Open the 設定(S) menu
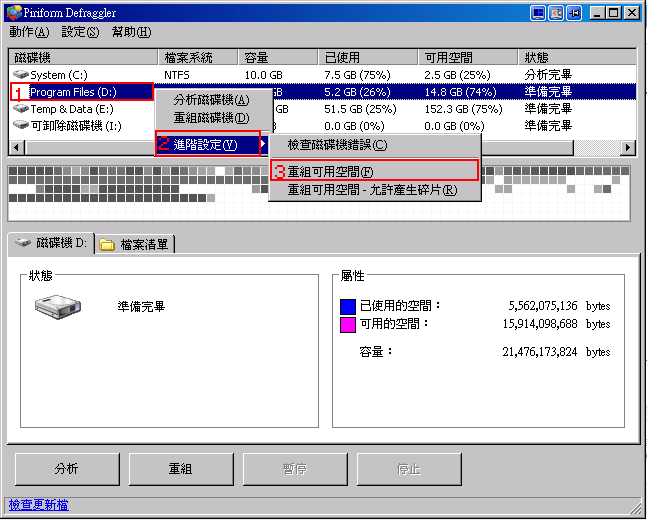The image size is (647, 520). coord(80,32)
